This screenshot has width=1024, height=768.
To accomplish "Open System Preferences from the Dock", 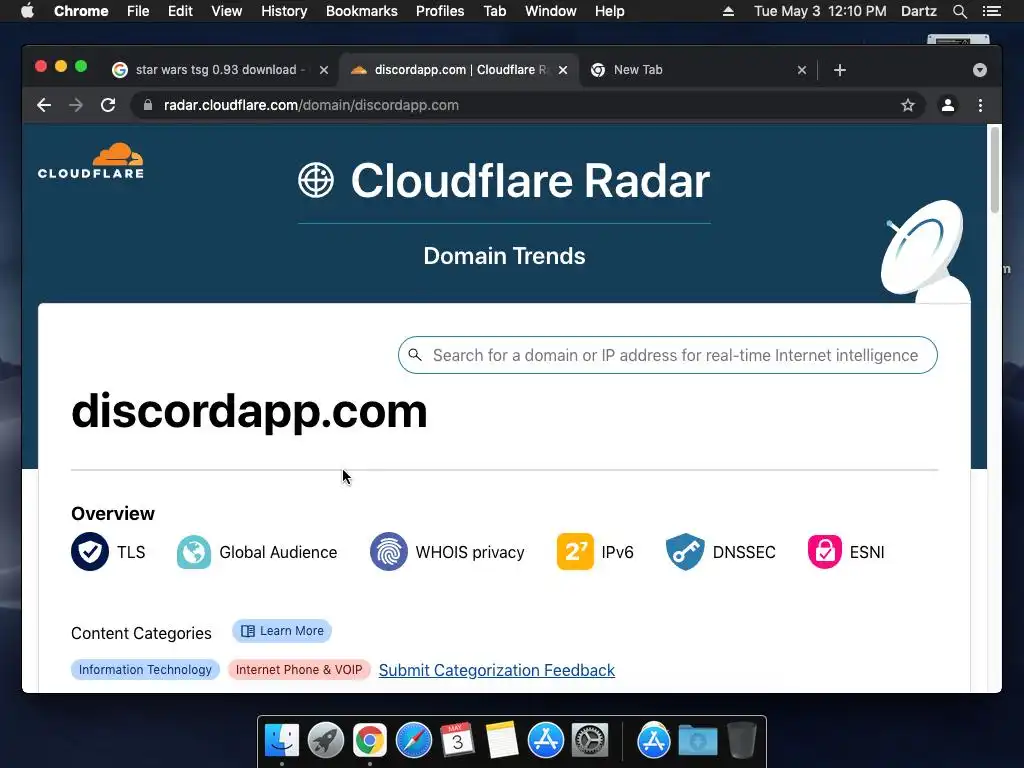I will [x=590, y=740].
